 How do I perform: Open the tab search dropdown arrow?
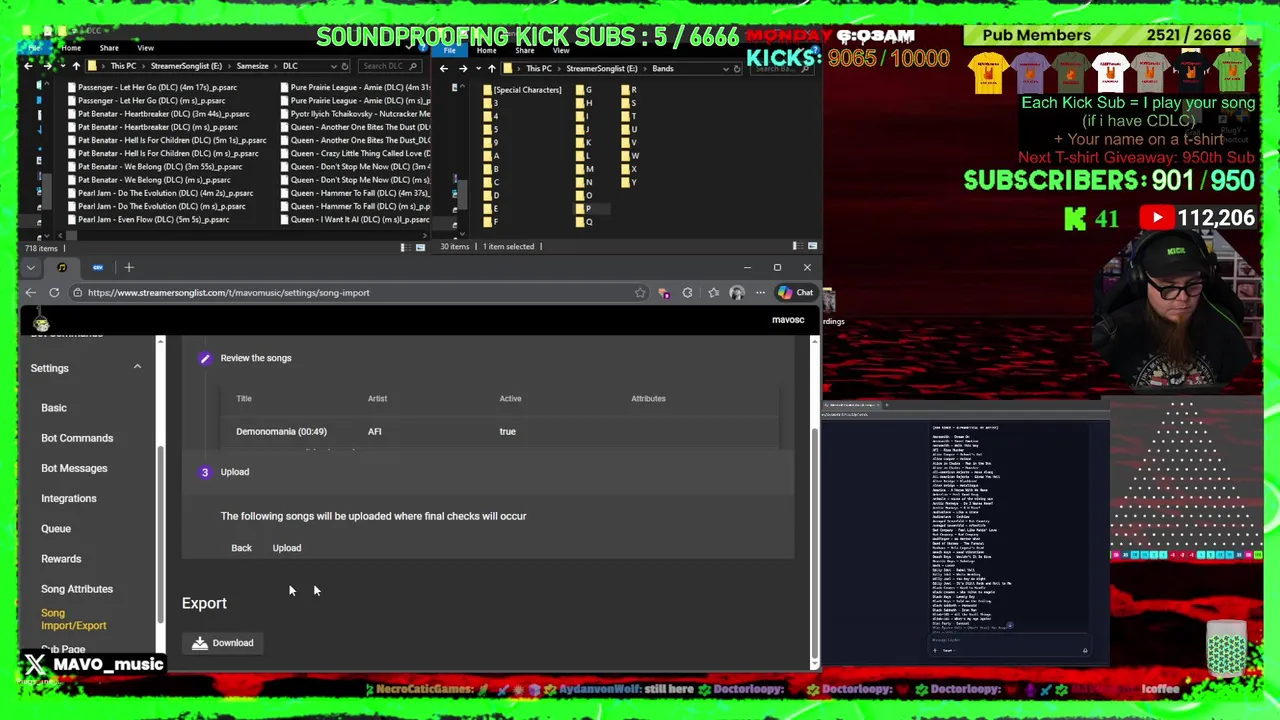coord(31,267)
